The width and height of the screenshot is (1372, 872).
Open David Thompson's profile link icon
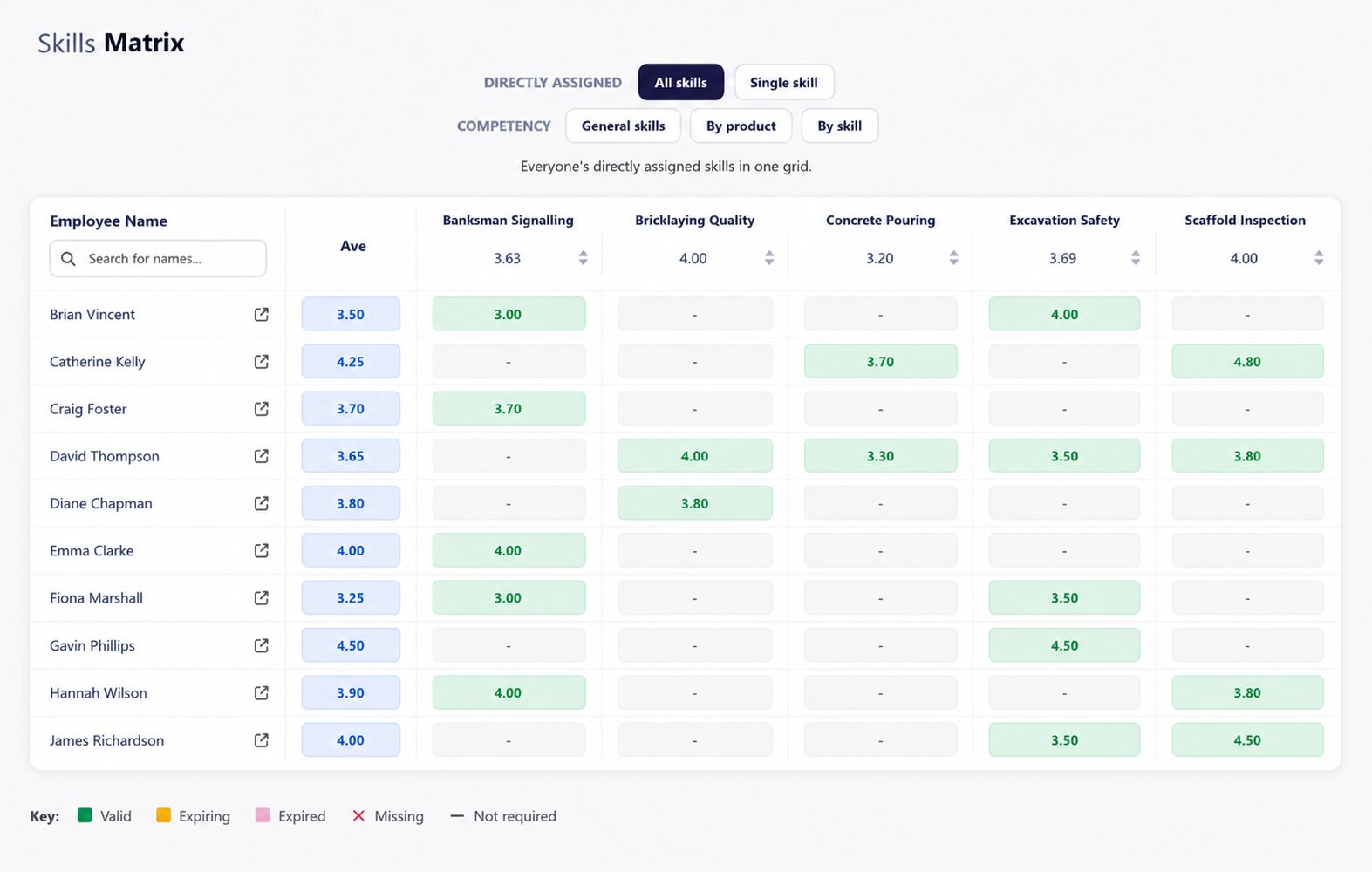261,456
